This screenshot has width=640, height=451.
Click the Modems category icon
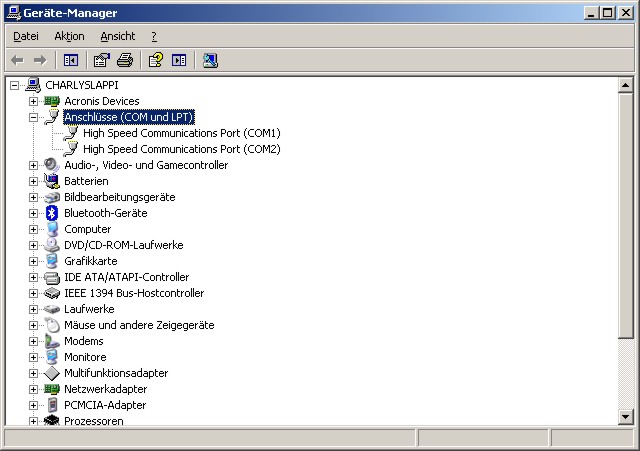[52, 341]
